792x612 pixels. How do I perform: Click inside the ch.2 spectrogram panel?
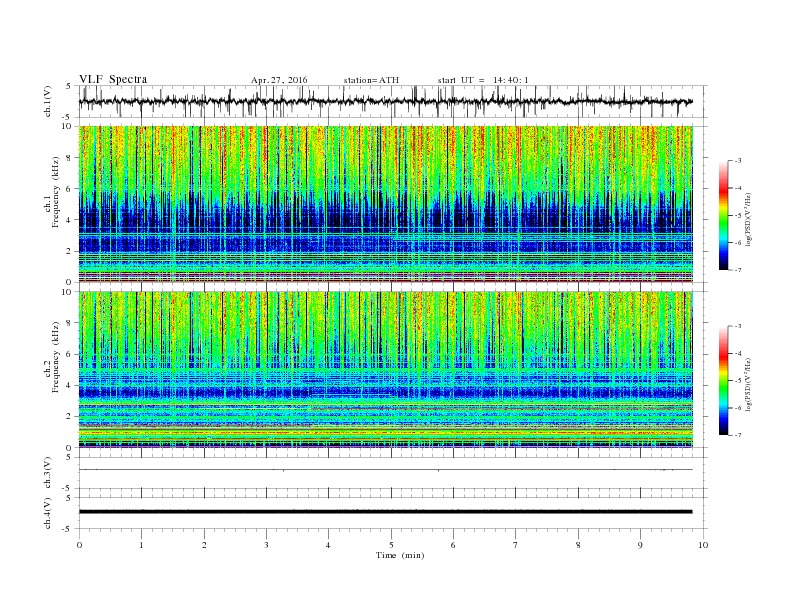tap(386, 369)
